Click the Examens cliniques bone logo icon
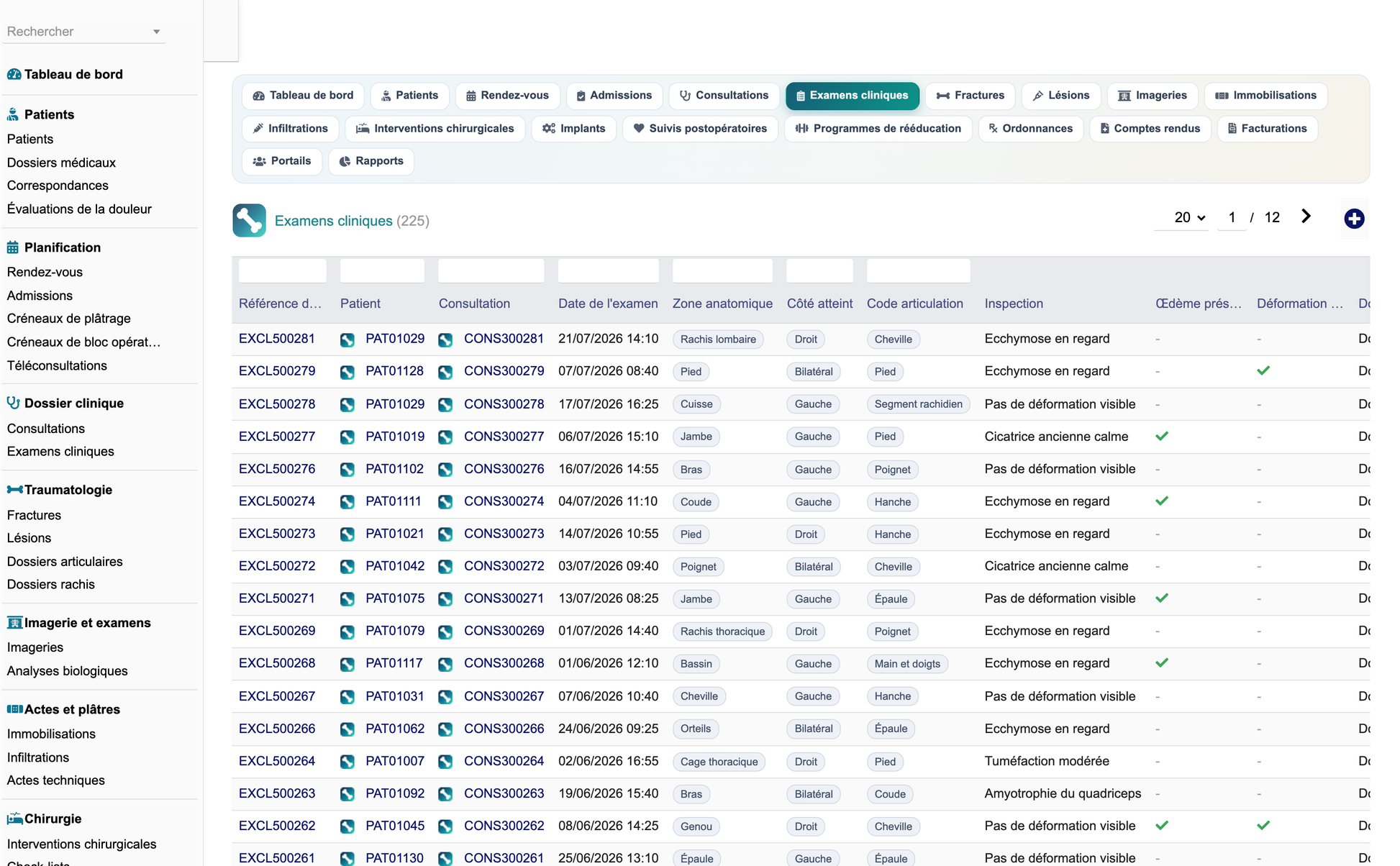 click(x=249, y=221)
